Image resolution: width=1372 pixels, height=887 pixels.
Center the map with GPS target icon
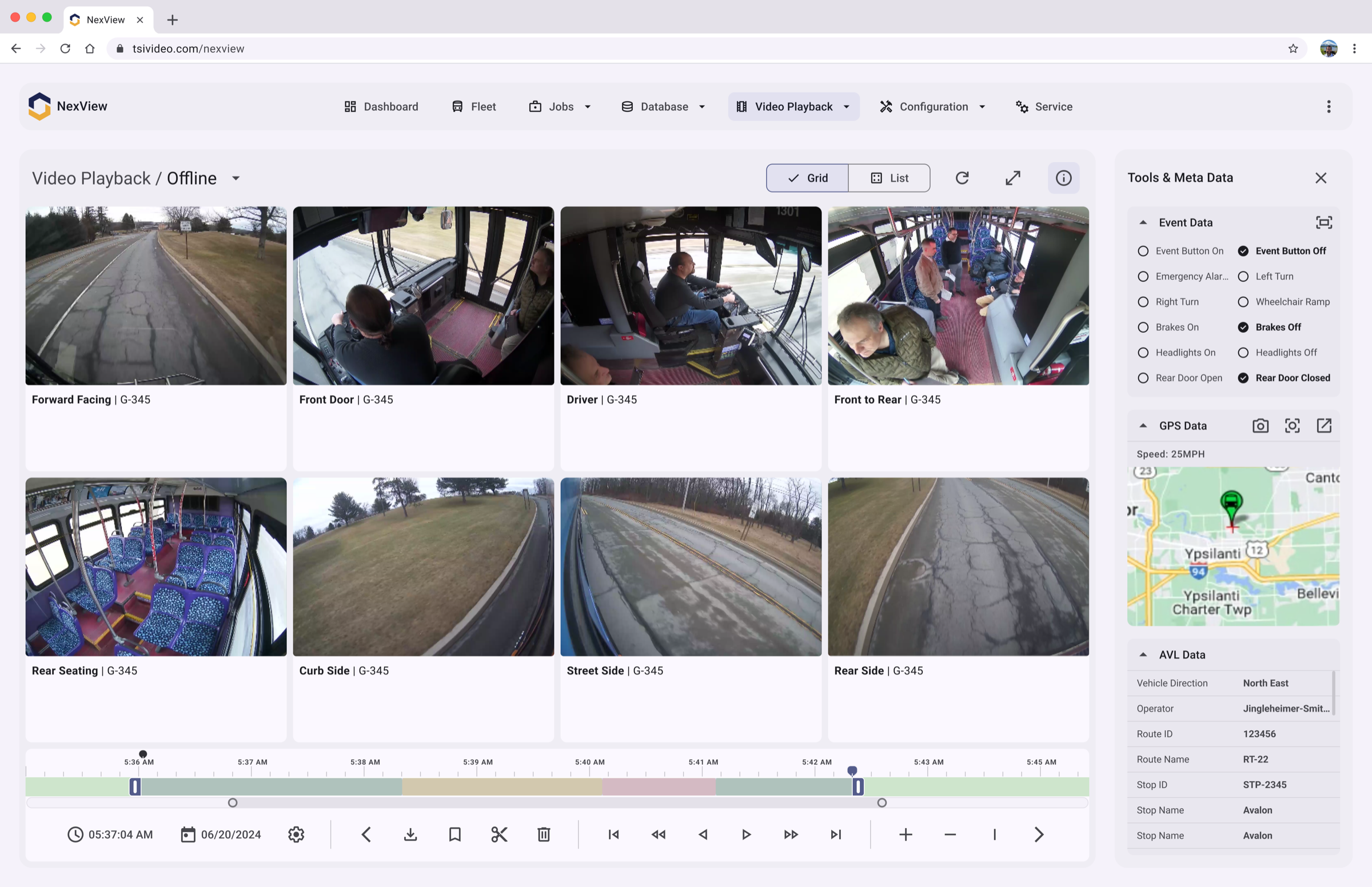pyautogui.click(x=1292, y=425)
